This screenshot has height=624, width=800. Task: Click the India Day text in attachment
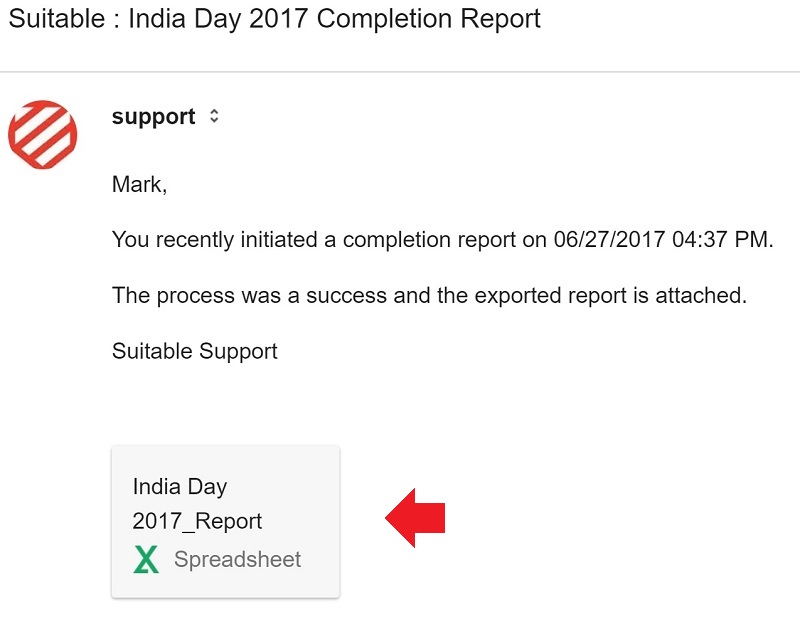click(x=180, y=486)
